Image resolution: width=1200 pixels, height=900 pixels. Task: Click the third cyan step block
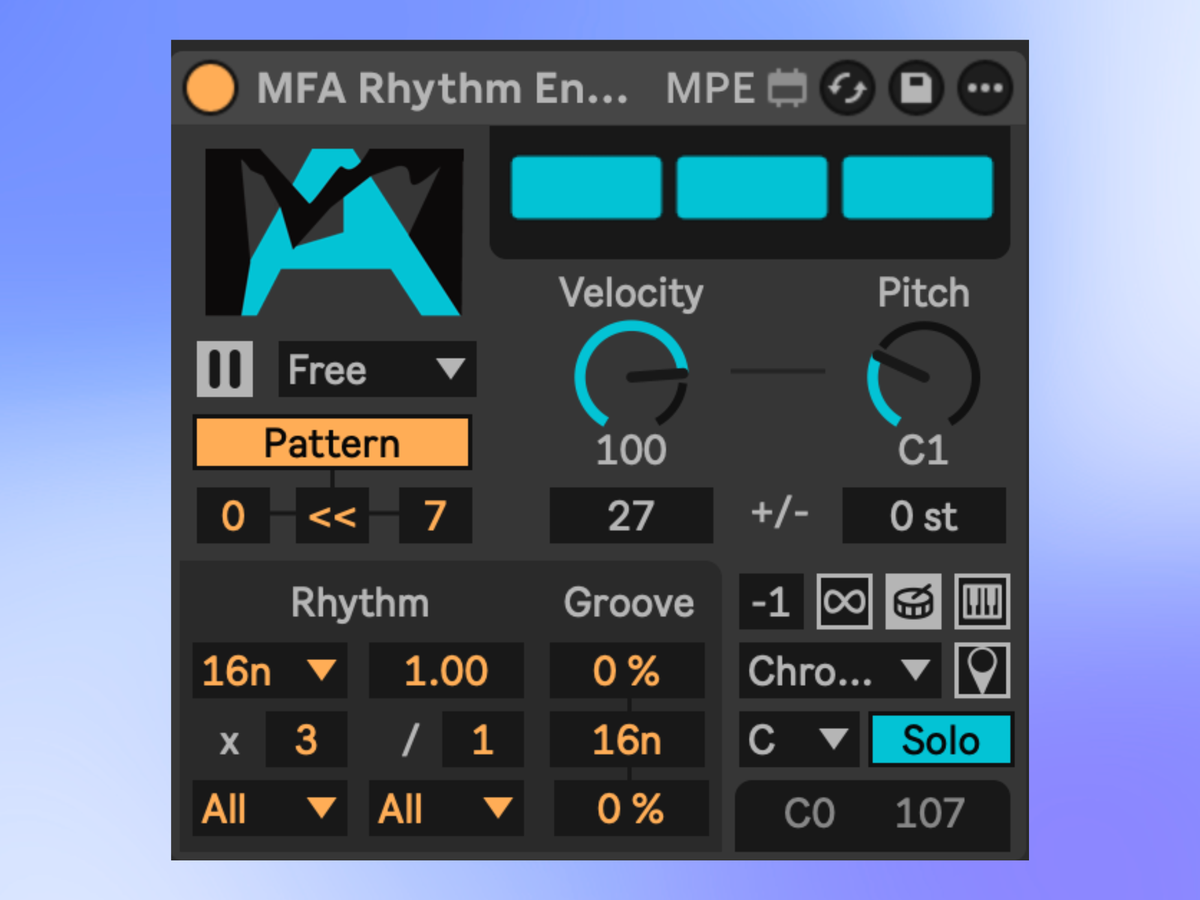tap(917, 187)
